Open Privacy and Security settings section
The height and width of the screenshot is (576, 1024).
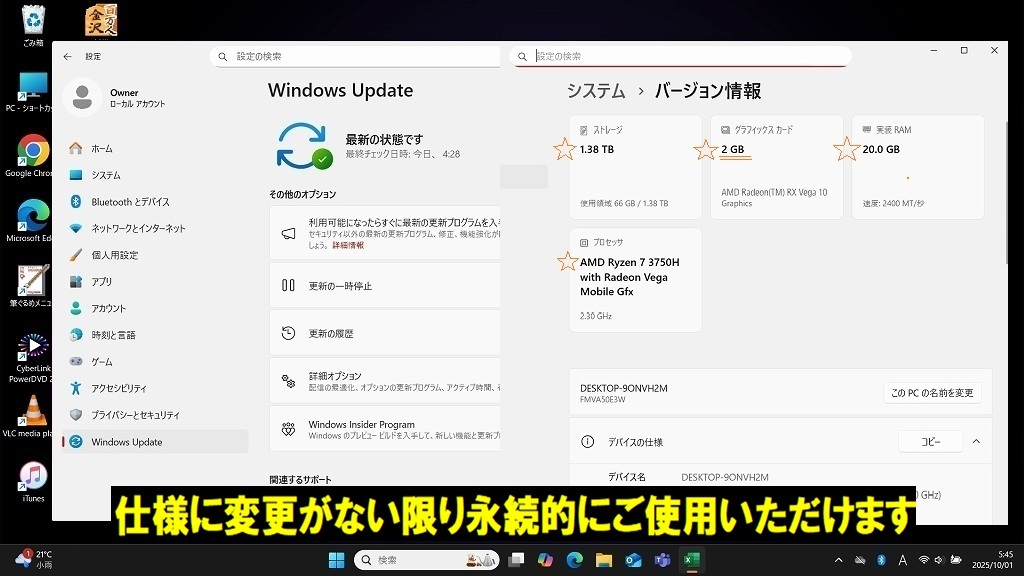(x=135, y=415)
